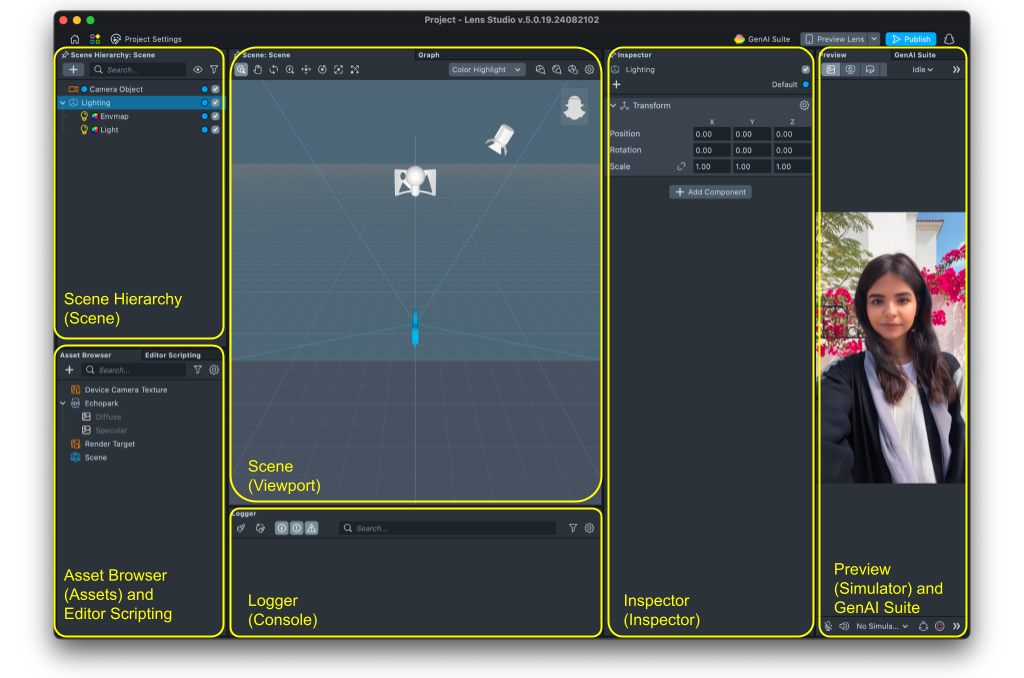The width and height of the screenshot is (1024, 678).
Task: Click the Snapchat ghost icon beside Publish
Action: (x=950, y=39)
